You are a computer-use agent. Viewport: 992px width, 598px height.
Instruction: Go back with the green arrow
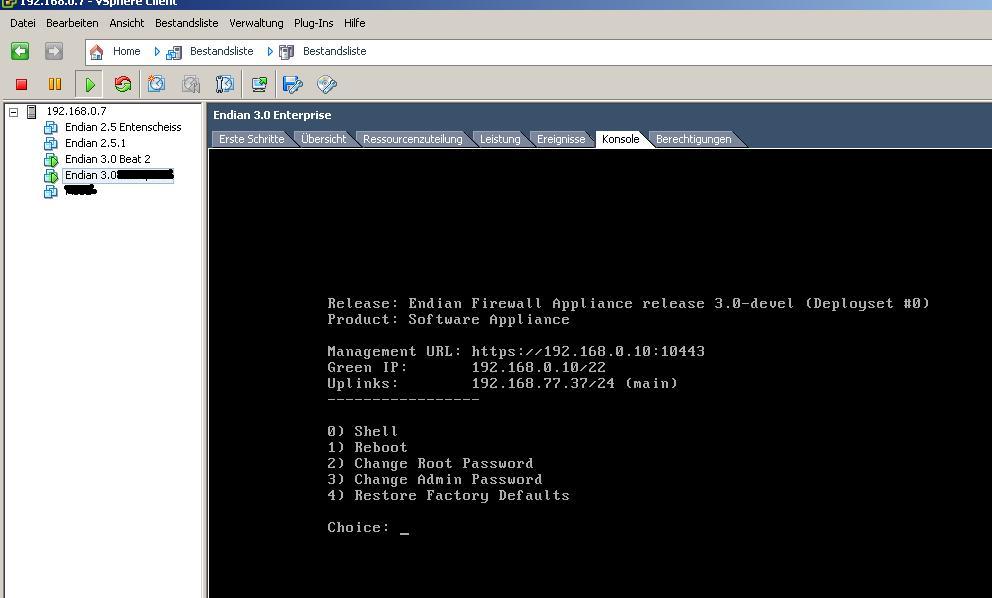20,51
